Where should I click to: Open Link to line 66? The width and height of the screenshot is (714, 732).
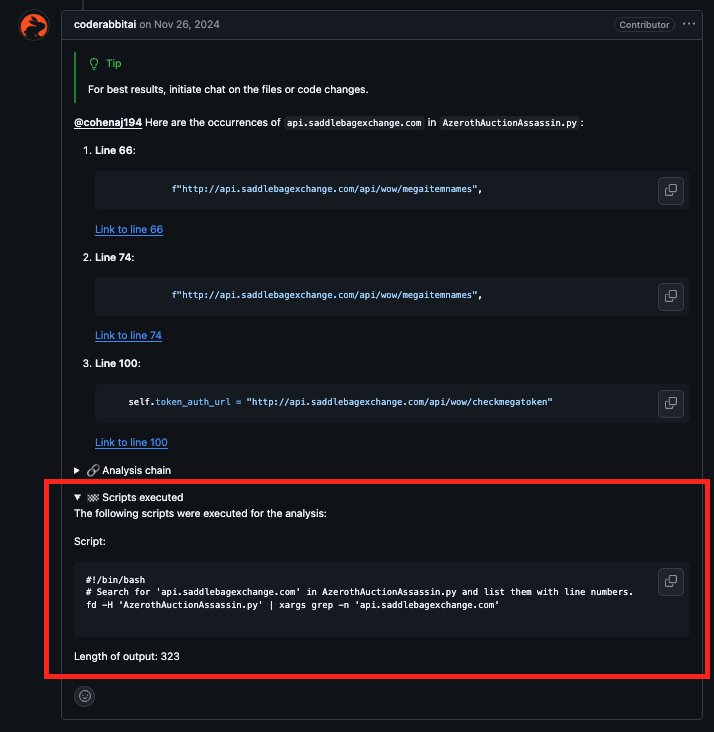(x=129, y=229)
